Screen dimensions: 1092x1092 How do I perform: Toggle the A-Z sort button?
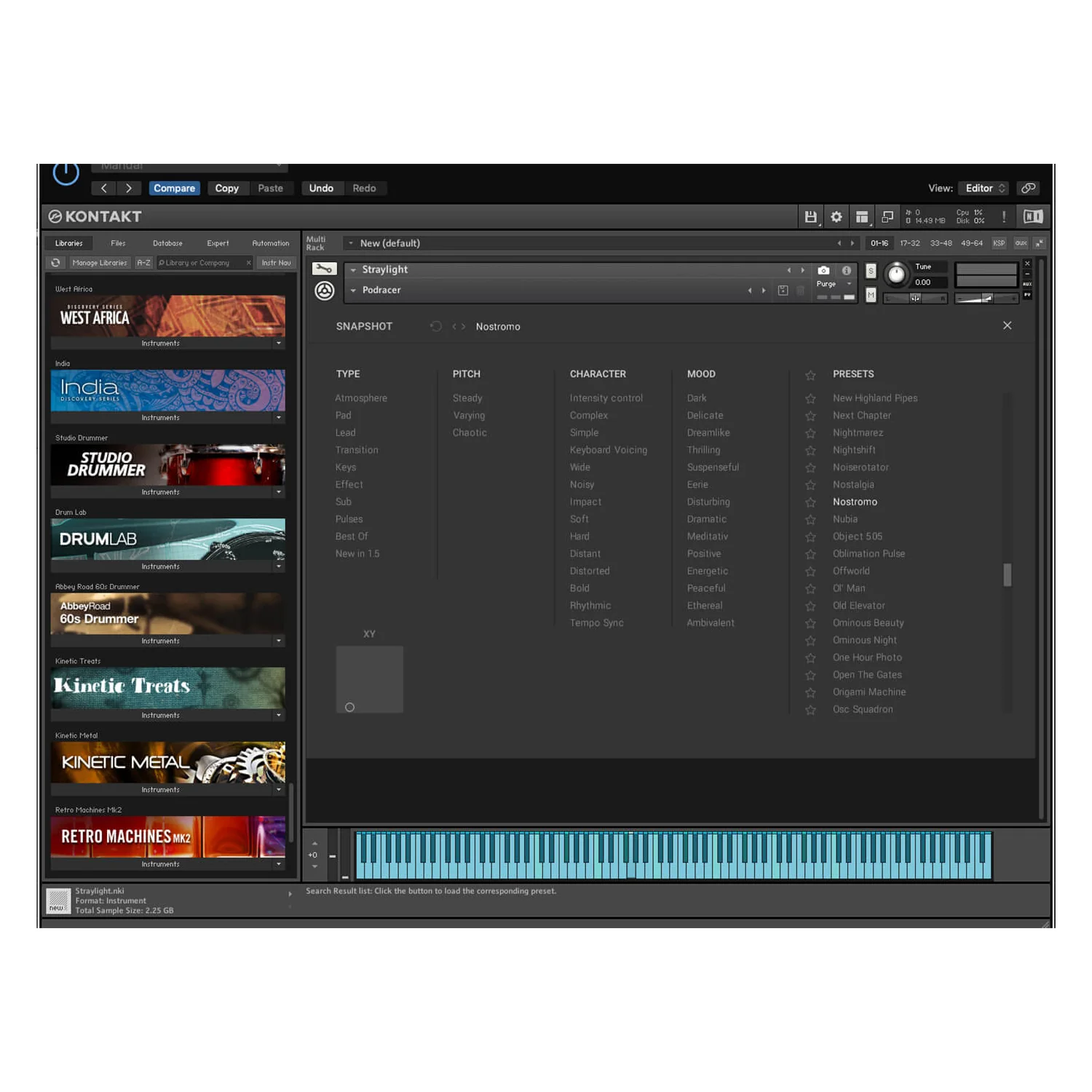[x=143, y=263]
